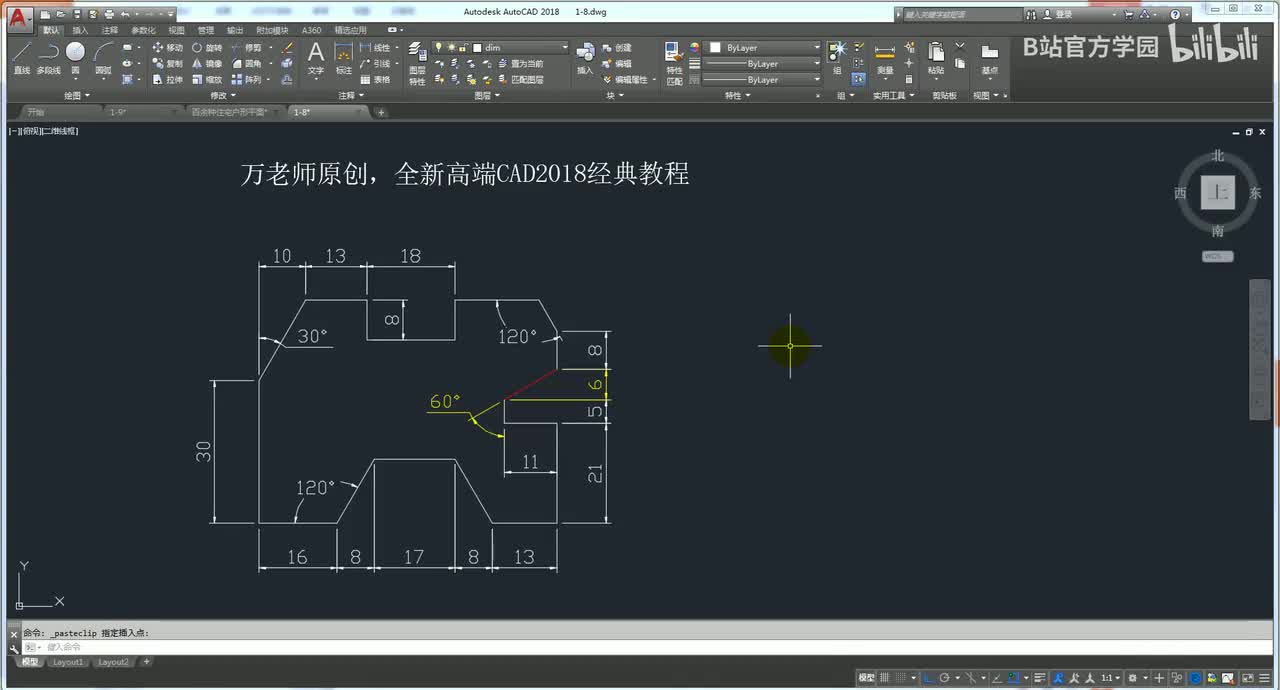Click Edit Attributes (编辑属性) button
This screenshot has width=1280, height=690.
pyautogui.click(x=624, y=79)
